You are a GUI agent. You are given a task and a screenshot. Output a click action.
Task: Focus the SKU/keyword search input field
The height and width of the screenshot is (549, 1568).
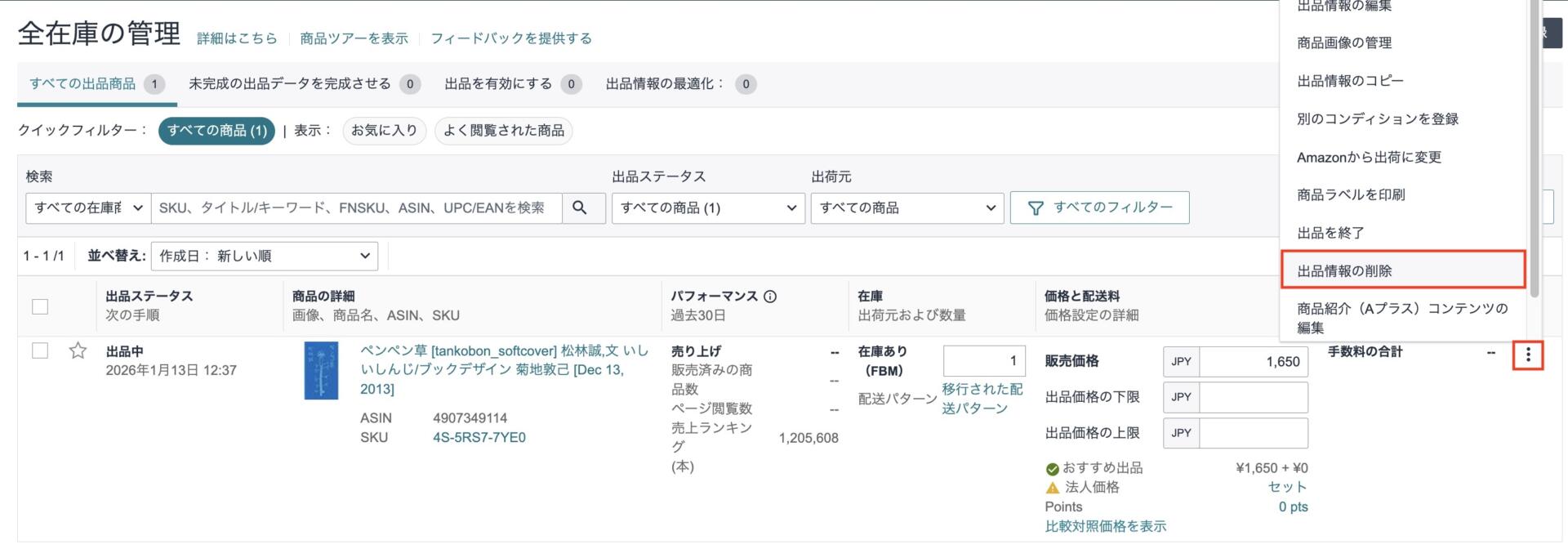(357, 208)
